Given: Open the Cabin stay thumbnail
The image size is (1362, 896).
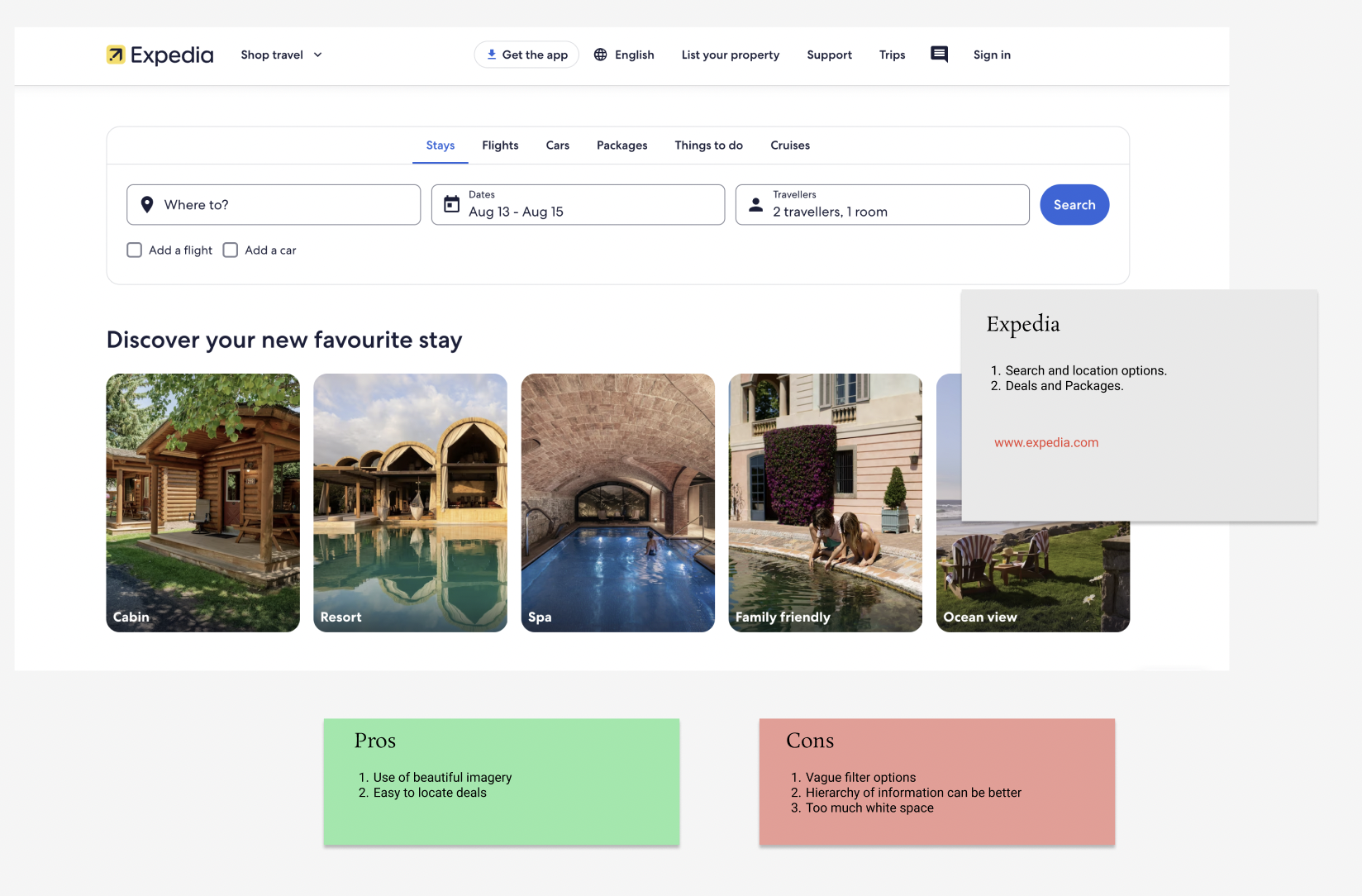Looking at the screenshot, I should pyautogui.click(x=203, y=503).
